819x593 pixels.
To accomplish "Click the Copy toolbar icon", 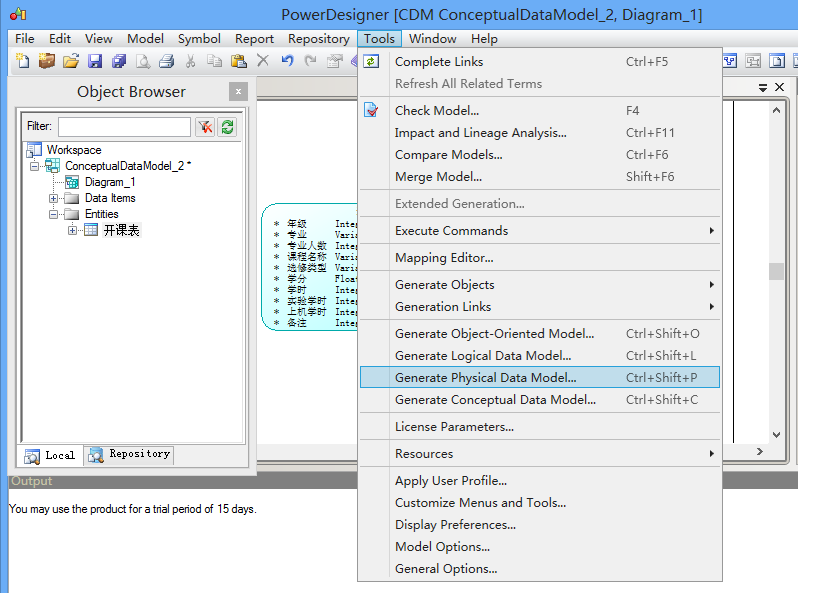I will click(214, 61).
